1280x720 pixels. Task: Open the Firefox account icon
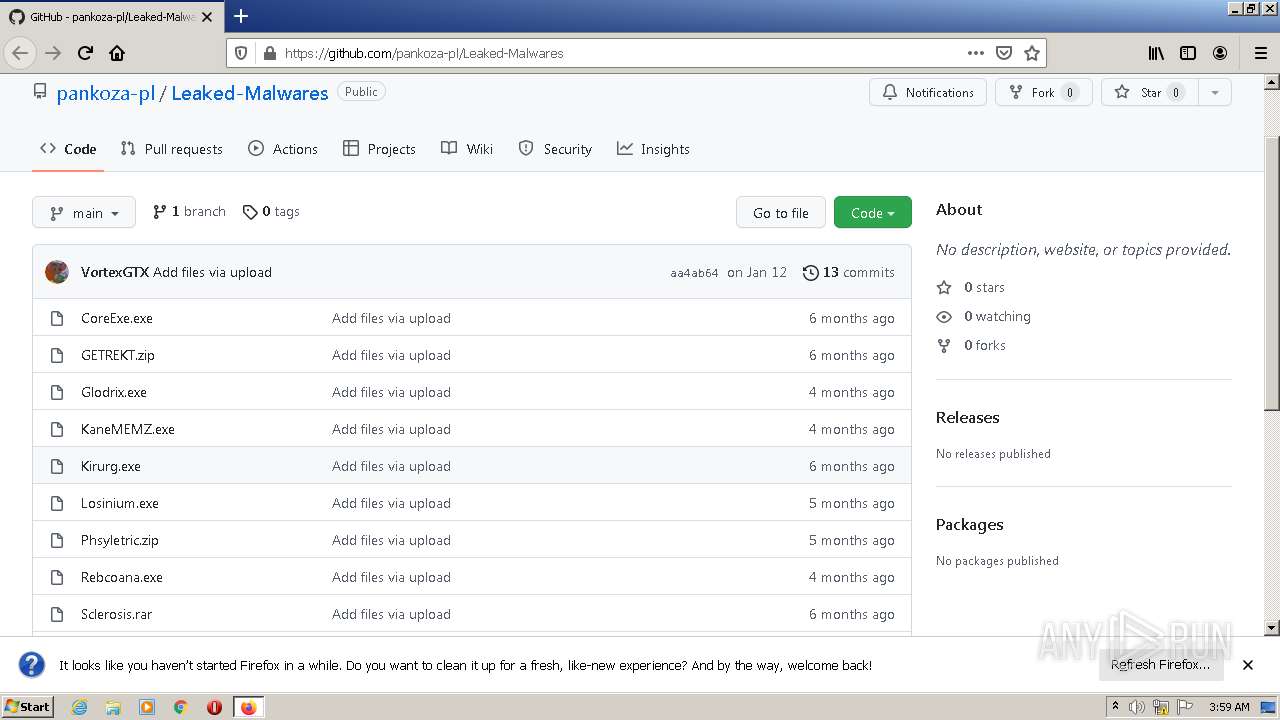click(x=1220, y=53)
